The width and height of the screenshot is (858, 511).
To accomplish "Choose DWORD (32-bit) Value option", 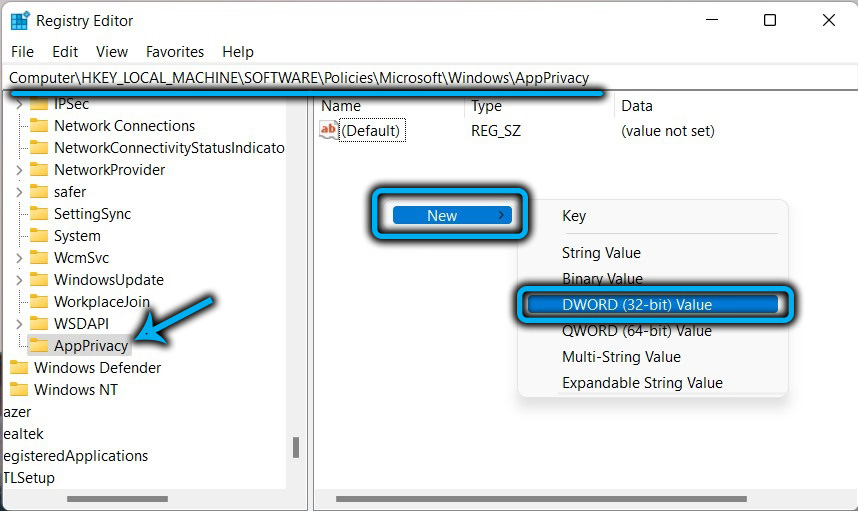I will coord(637,305).
